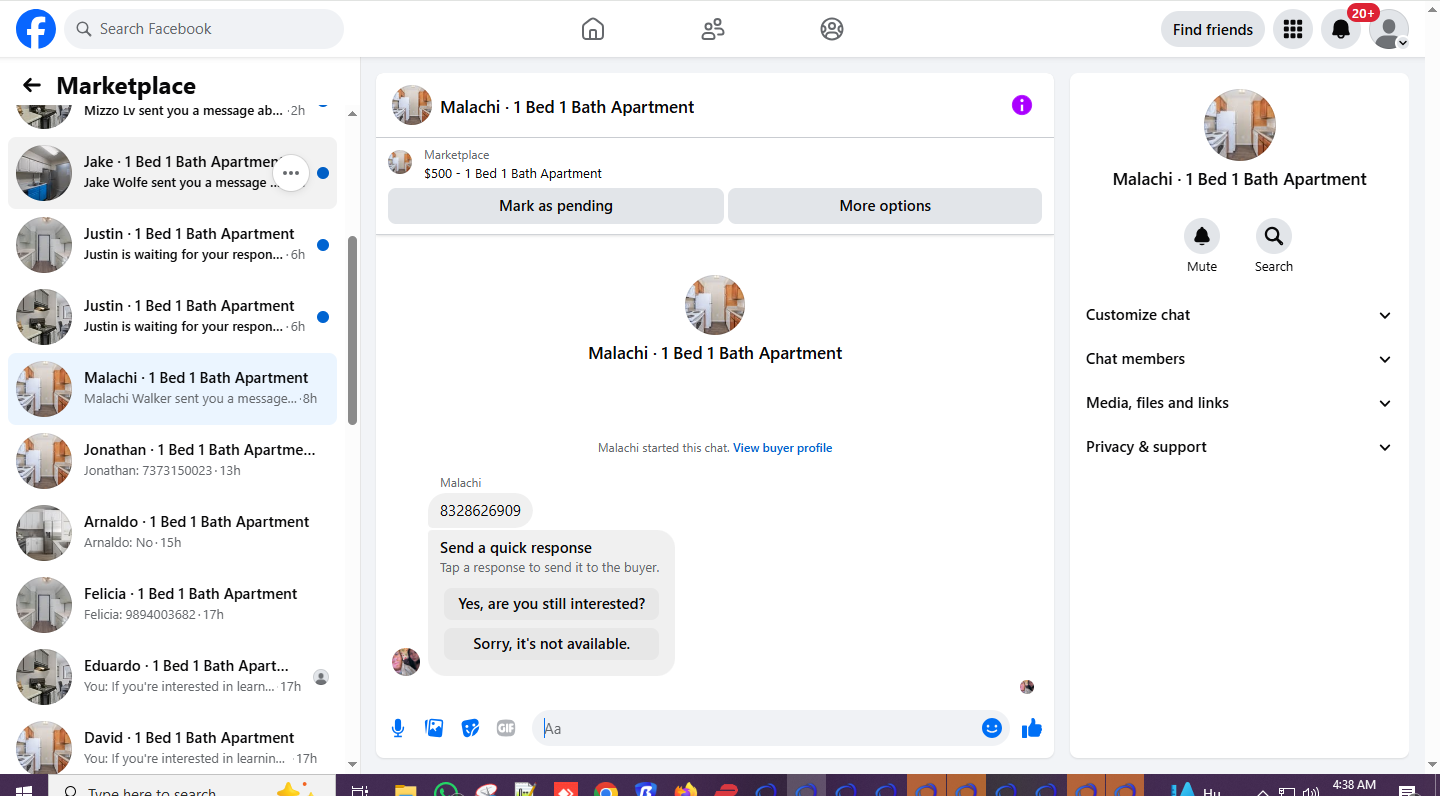Click the conversation list scroll-down arrow

coord(352,765)
